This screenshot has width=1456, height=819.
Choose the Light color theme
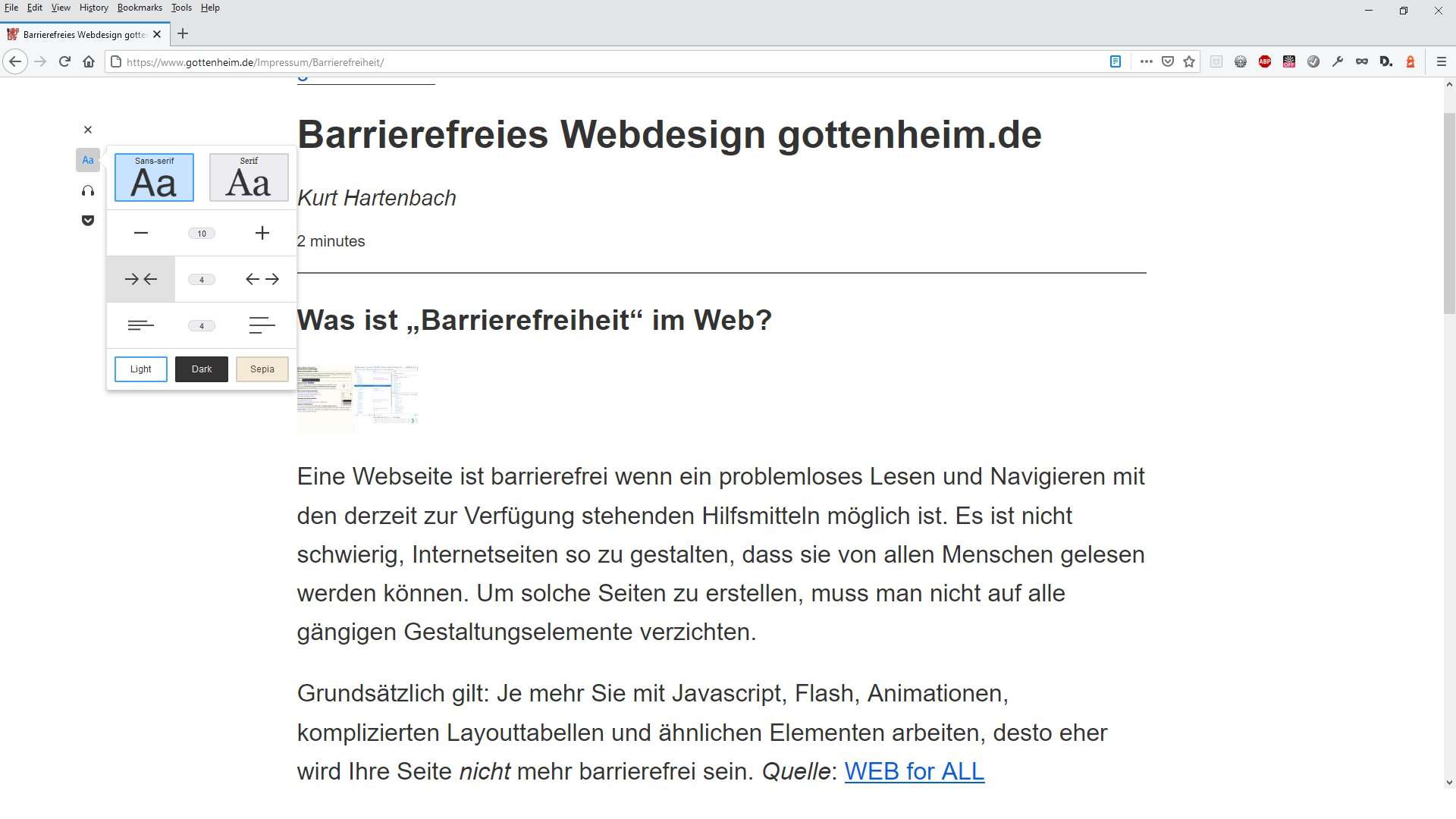pos(141,369)
